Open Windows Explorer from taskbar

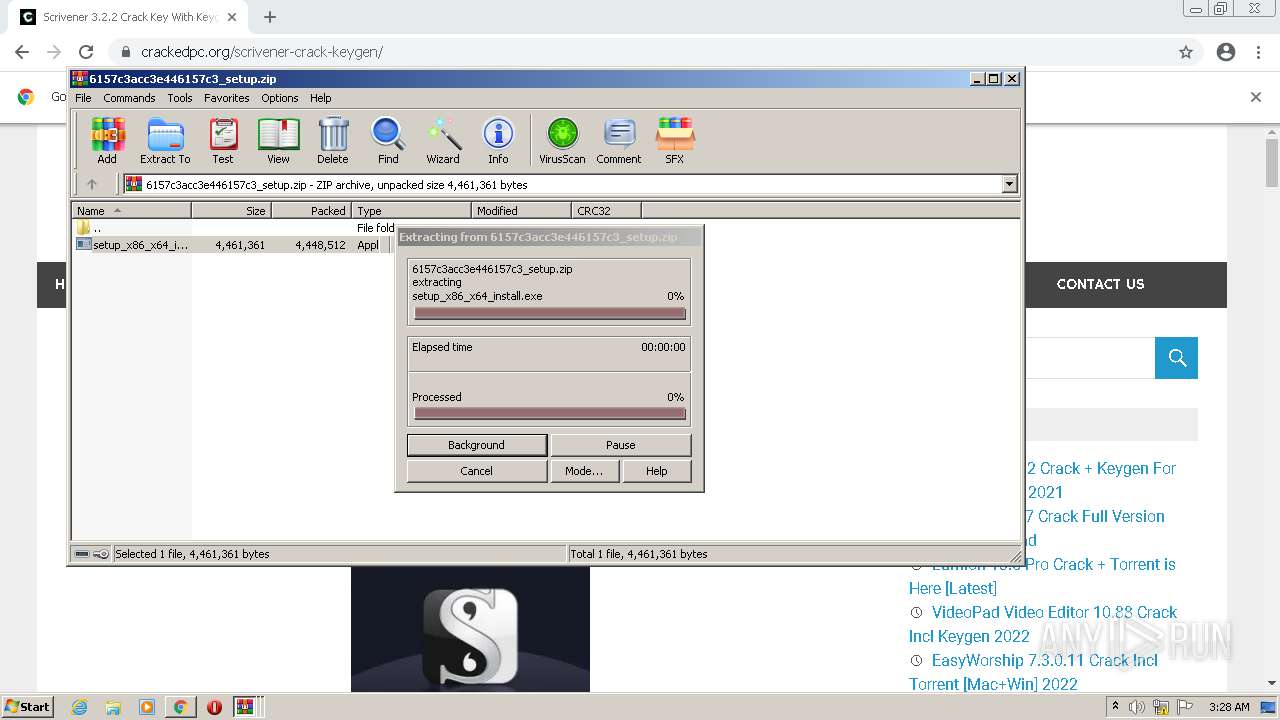(x=113, y=707)
